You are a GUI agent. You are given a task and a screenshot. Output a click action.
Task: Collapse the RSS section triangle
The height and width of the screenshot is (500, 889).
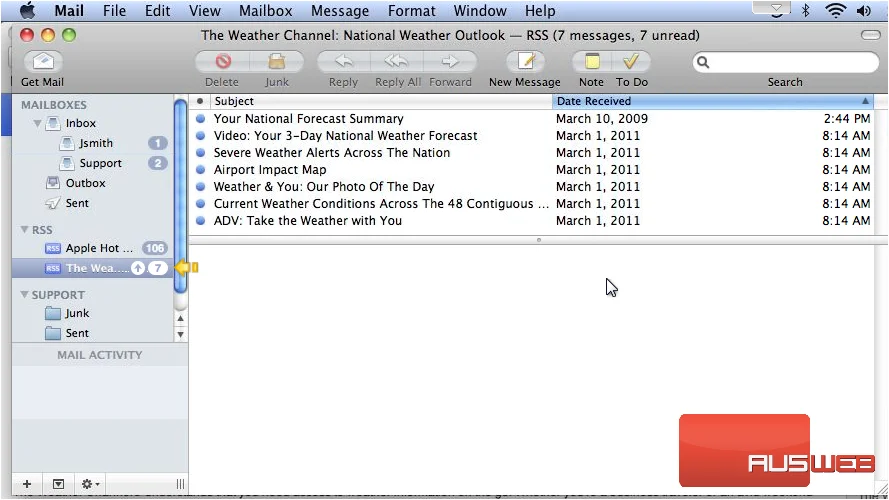pos(24,230)
